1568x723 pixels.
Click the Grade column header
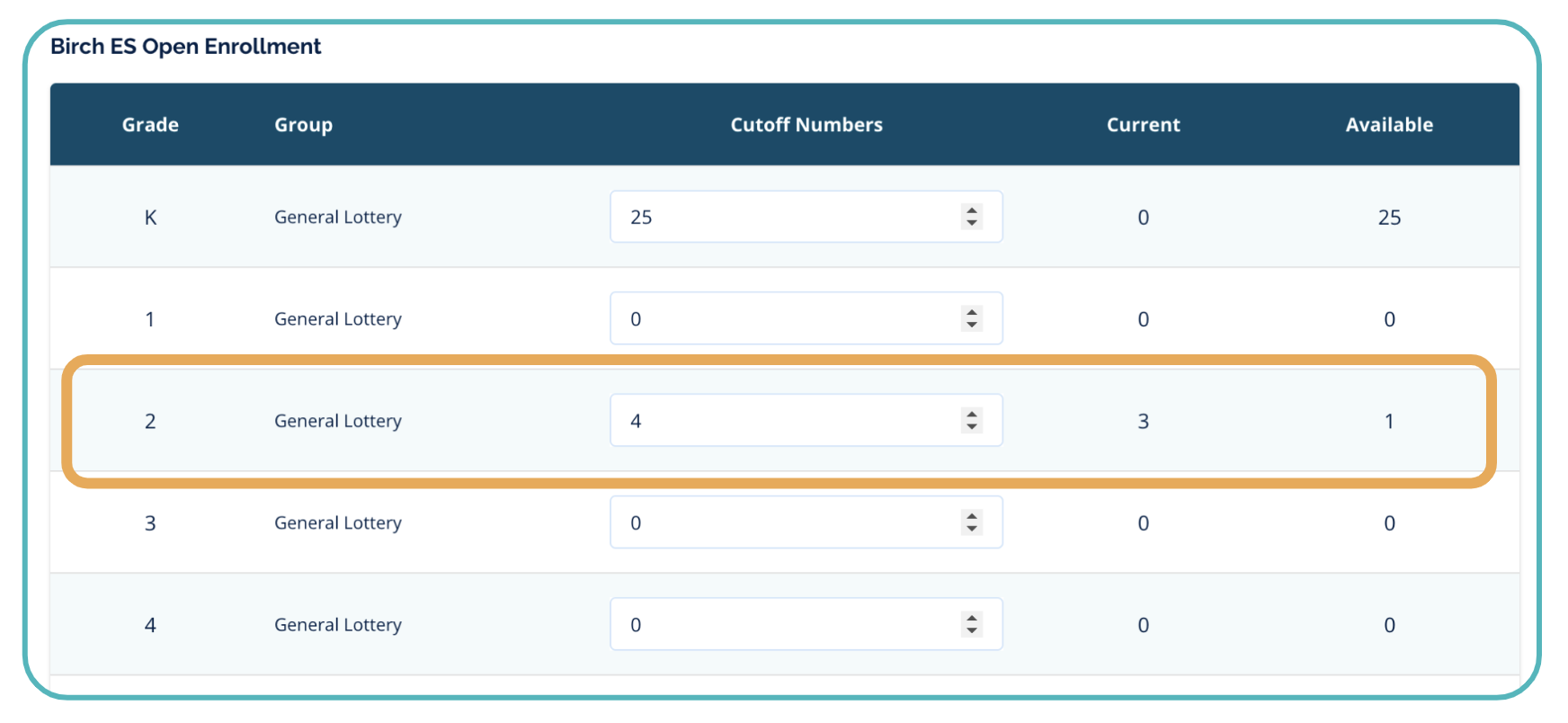[x=150, y=125]
